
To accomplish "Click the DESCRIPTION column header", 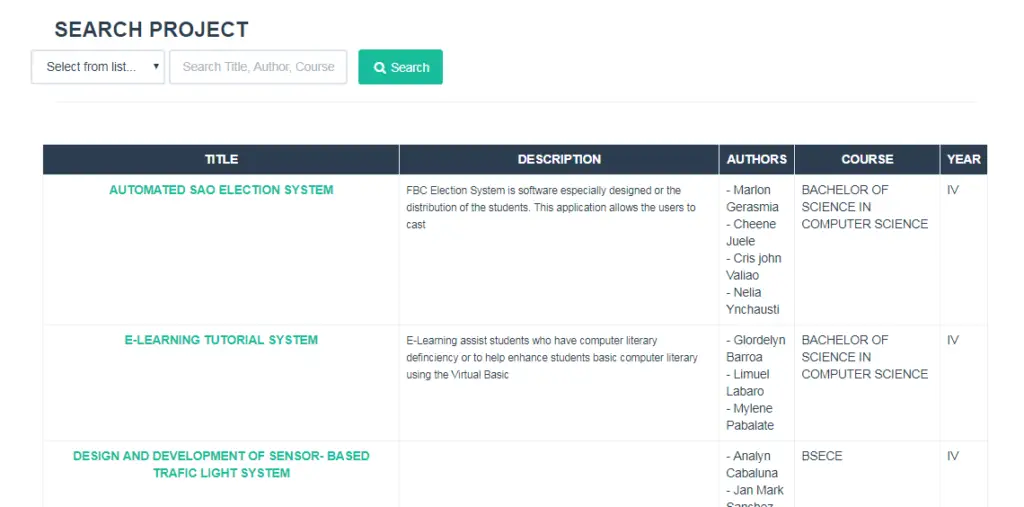I will point(559,159).
